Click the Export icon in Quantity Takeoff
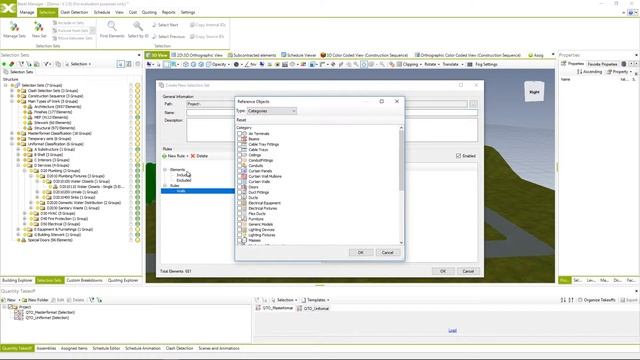640x360 pixels. [623, 300]
